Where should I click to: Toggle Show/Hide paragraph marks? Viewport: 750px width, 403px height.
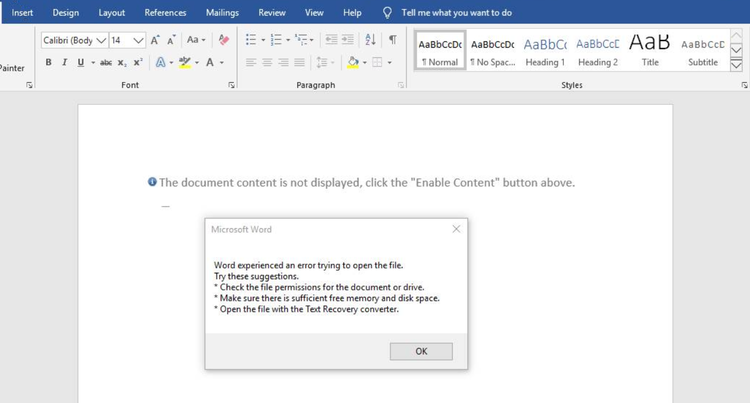(x=393, y=39)
